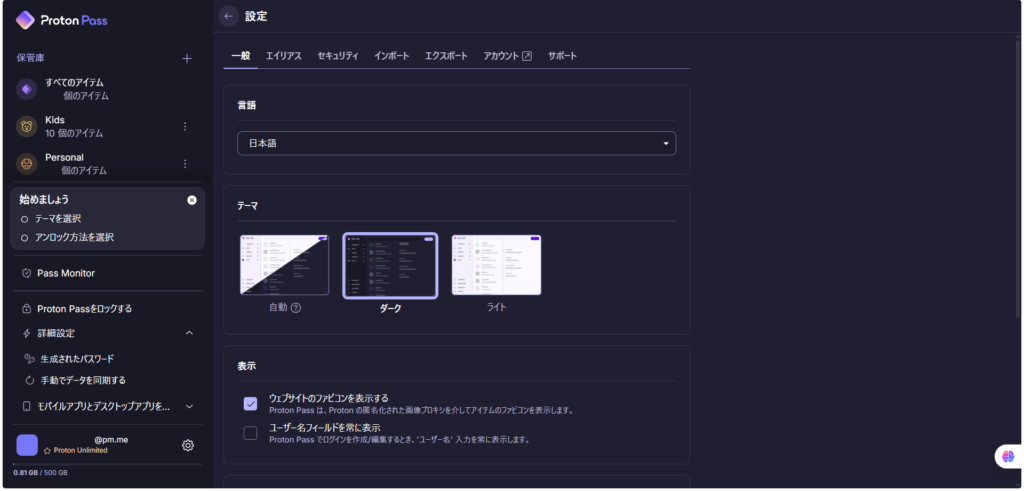Screen dimensions: 1024x491
Task: Open Kids vault options menu
Action: coord(185,126)
